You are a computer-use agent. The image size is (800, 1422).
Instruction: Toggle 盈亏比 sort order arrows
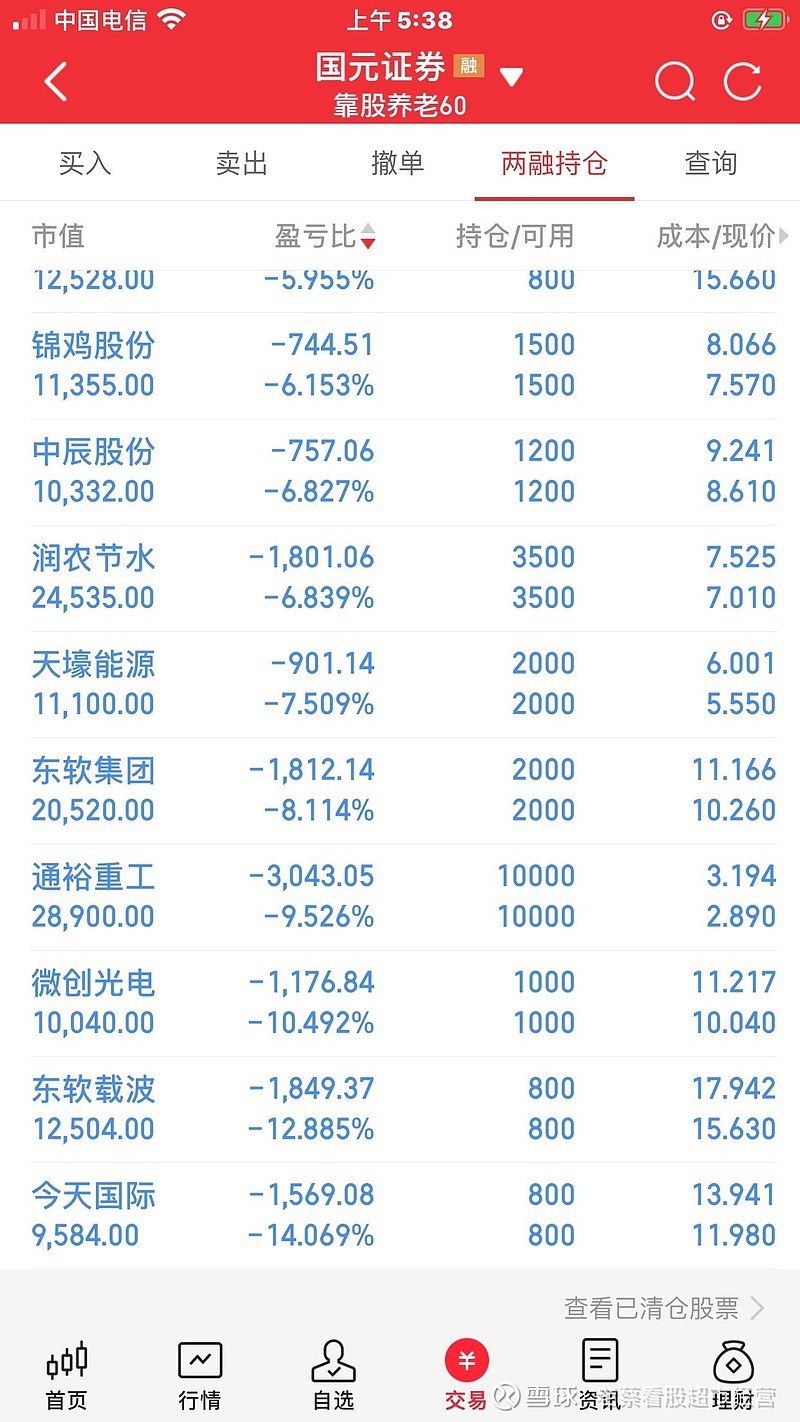pos(368,236)
